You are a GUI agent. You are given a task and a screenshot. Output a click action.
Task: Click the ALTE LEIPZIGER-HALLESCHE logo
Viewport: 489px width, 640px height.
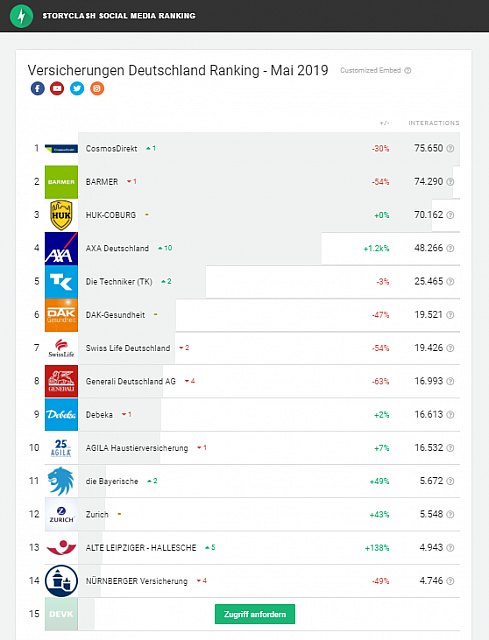coord(61,547)
